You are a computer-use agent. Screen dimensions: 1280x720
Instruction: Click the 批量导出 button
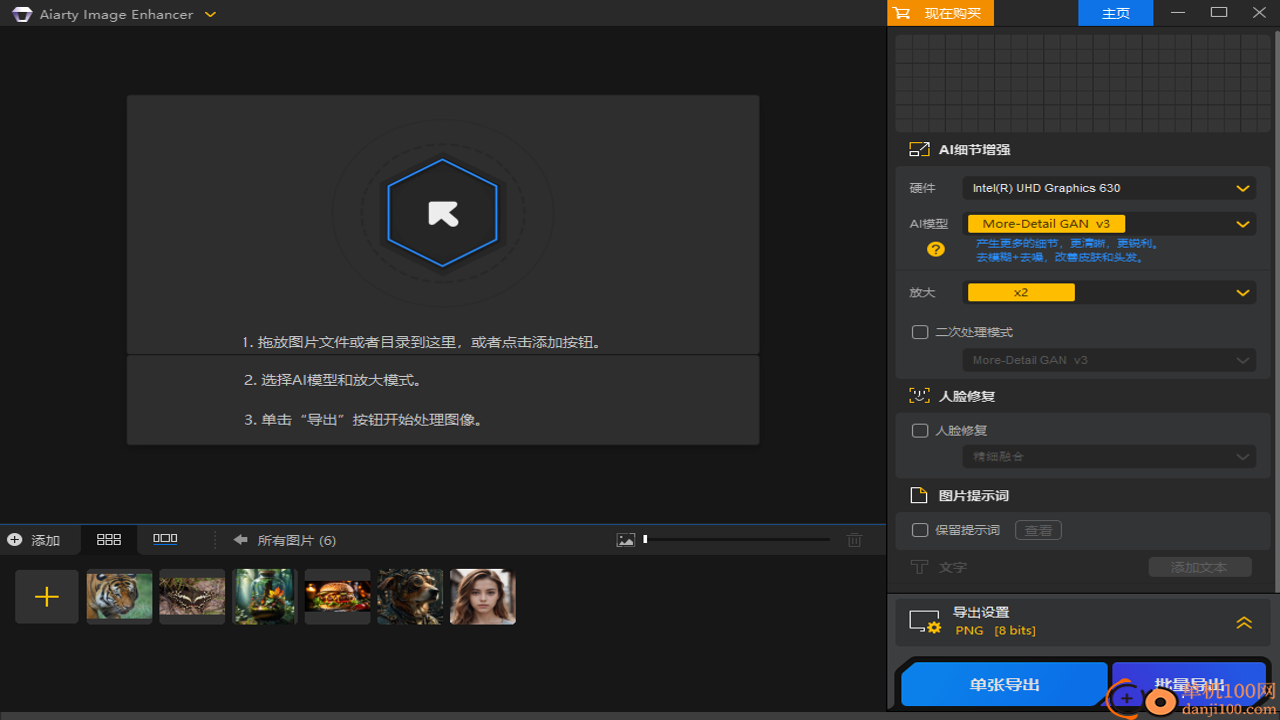(x=1190, y=685)
